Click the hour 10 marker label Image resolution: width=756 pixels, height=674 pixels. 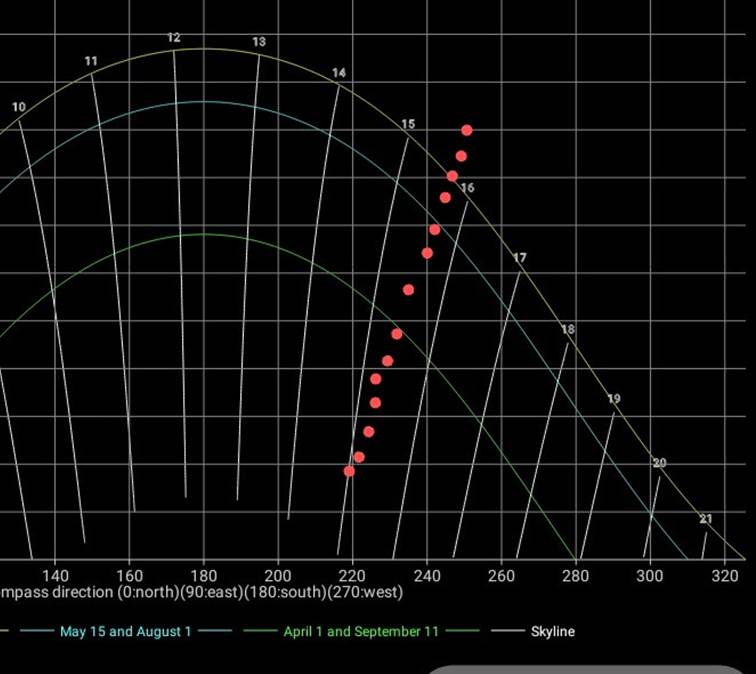pyautogui.click(x=19, y=107)
